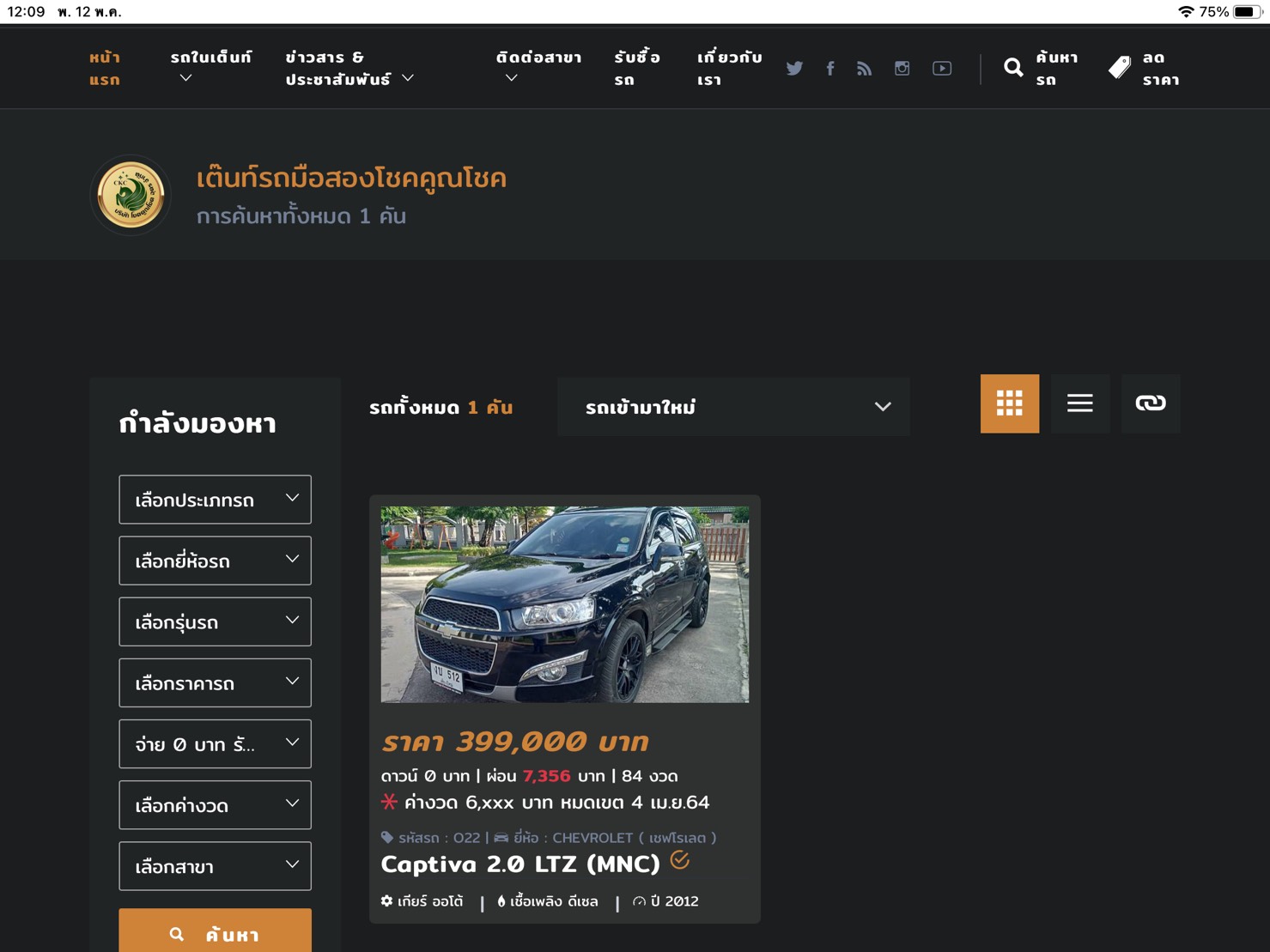Open the เลือกรุ่นรถ dropdown
The image size is (1270, 952).
(x=215, y=622)
